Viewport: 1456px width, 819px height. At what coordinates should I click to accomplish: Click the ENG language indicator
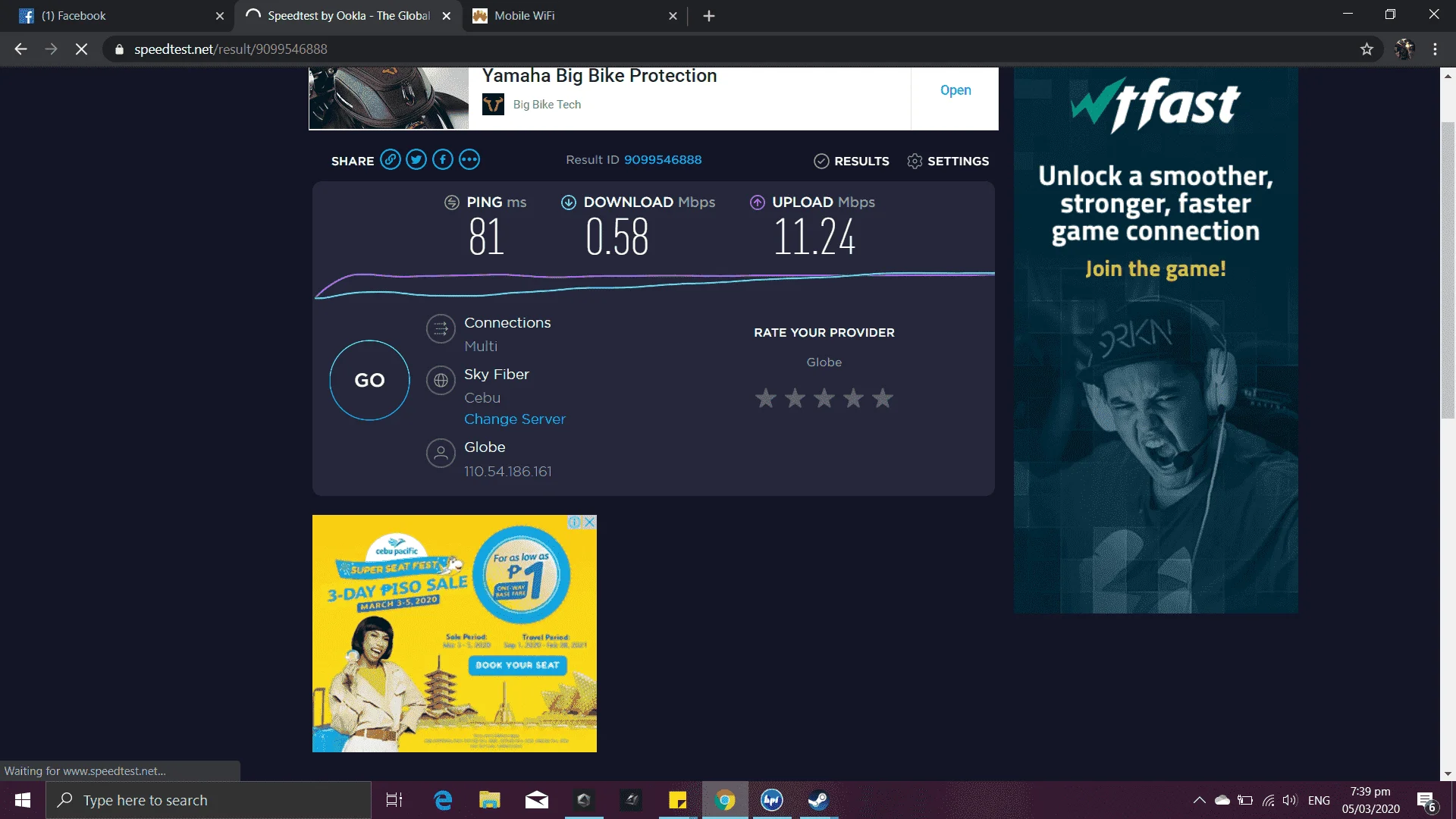(1319, 800)
